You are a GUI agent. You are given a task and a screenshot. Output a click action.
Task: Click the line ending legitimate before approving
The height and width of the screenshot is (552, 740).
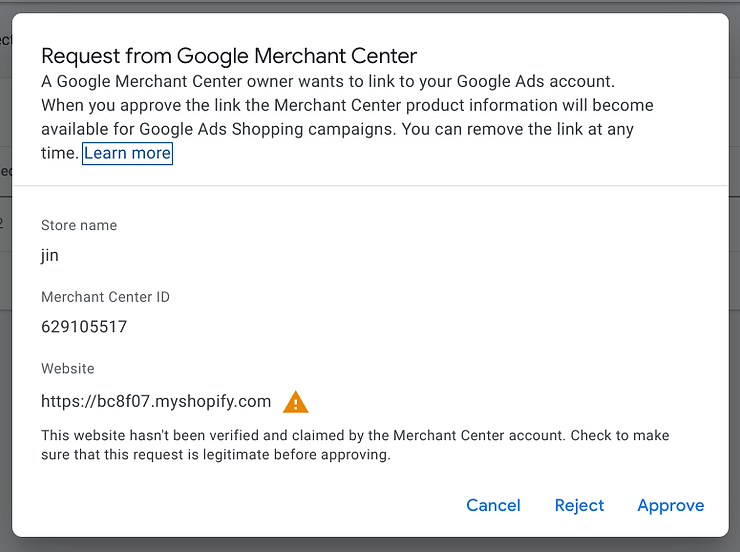click(216, 455)
